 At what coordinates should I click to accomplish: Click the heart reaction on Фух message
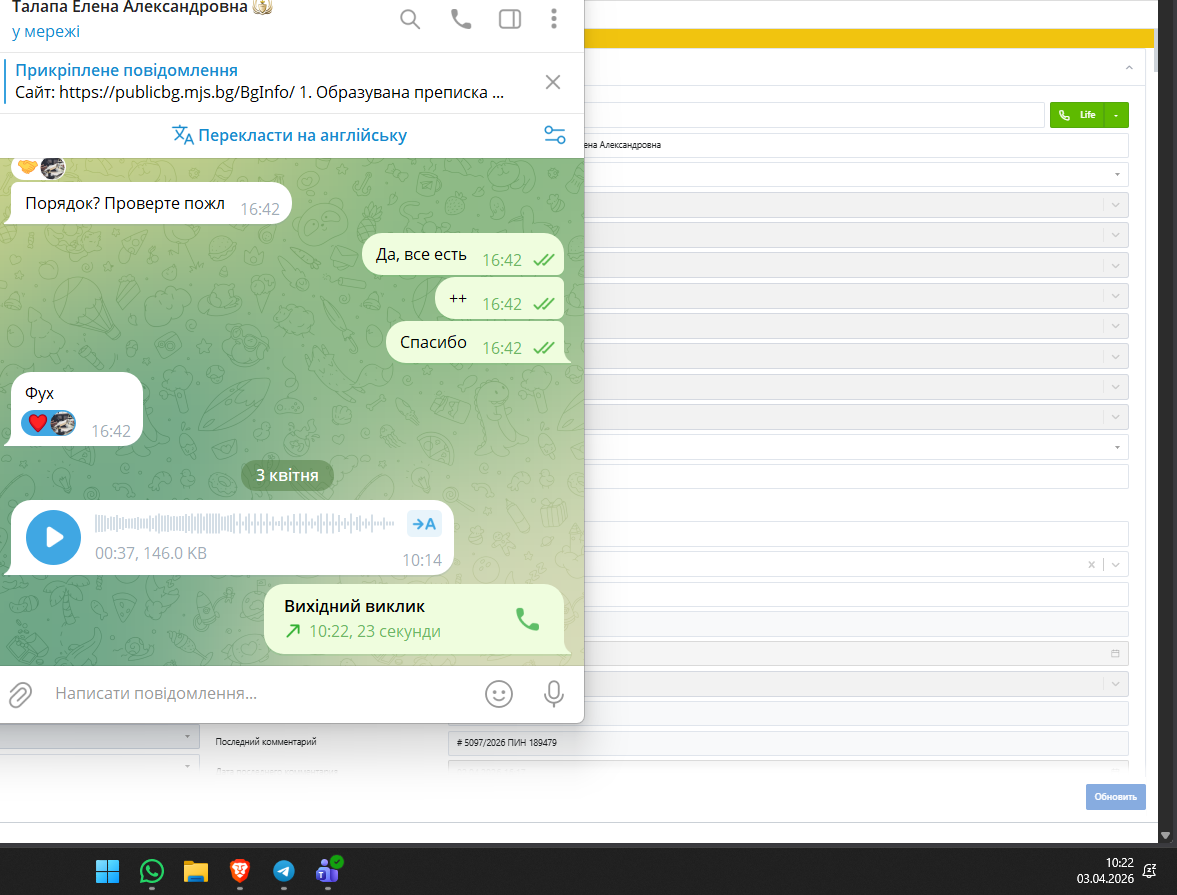(x=48, y=423)
